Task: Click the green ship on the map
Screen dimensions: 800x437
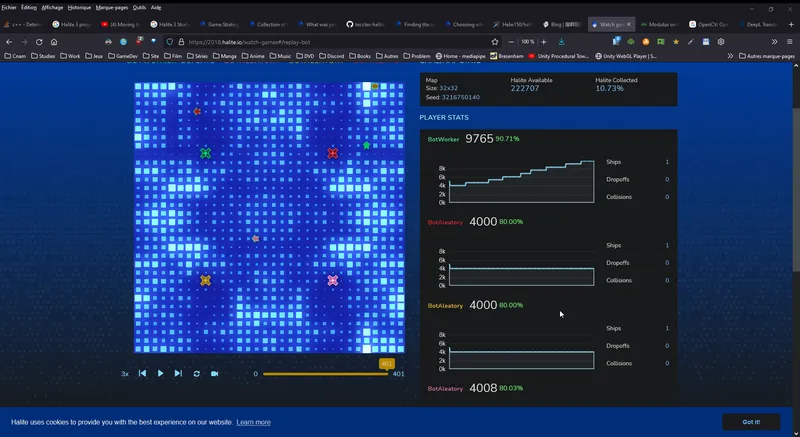Action: click(366, 145)
